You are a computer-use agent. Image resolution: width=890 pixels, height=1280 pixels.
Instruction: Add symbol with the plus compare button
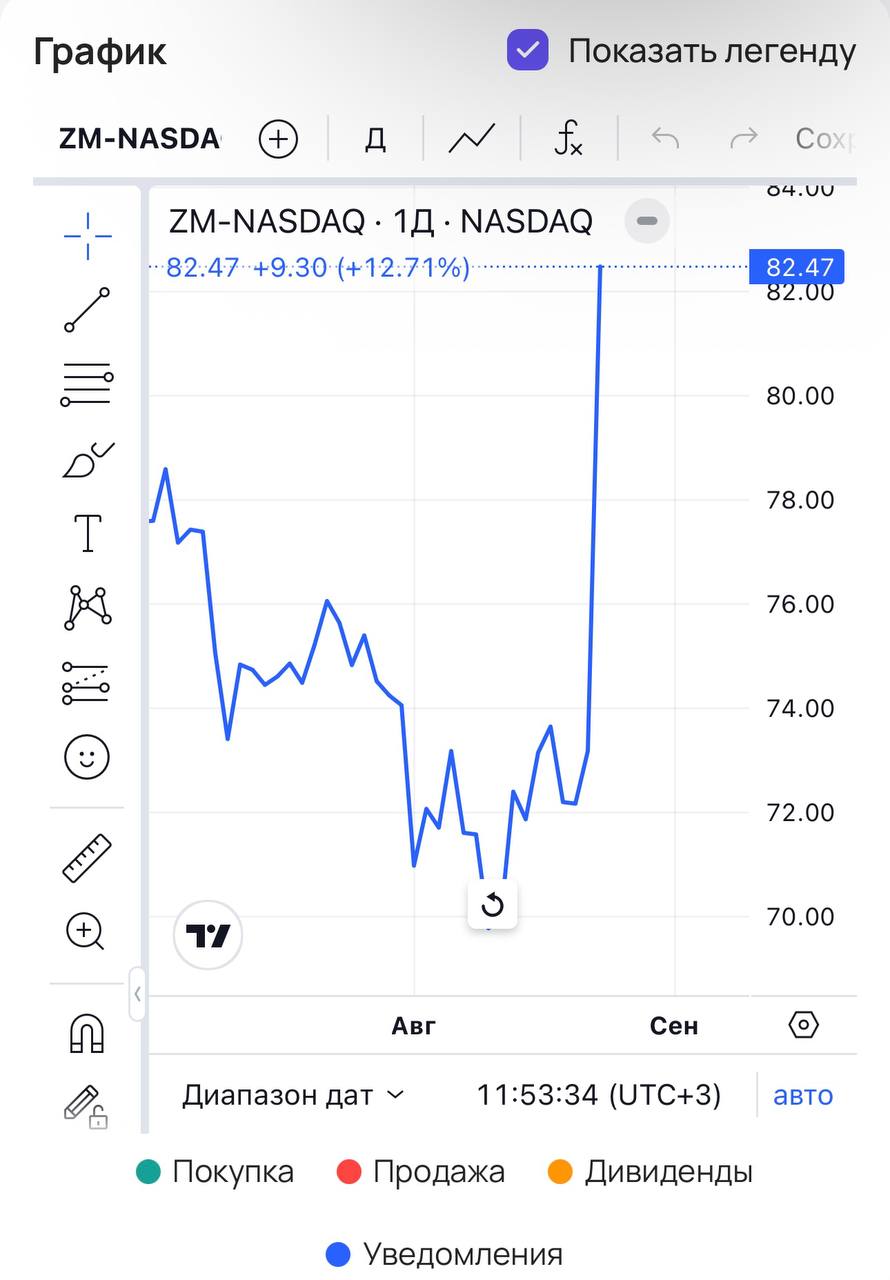pyautogui.click(x=278, y=139)
